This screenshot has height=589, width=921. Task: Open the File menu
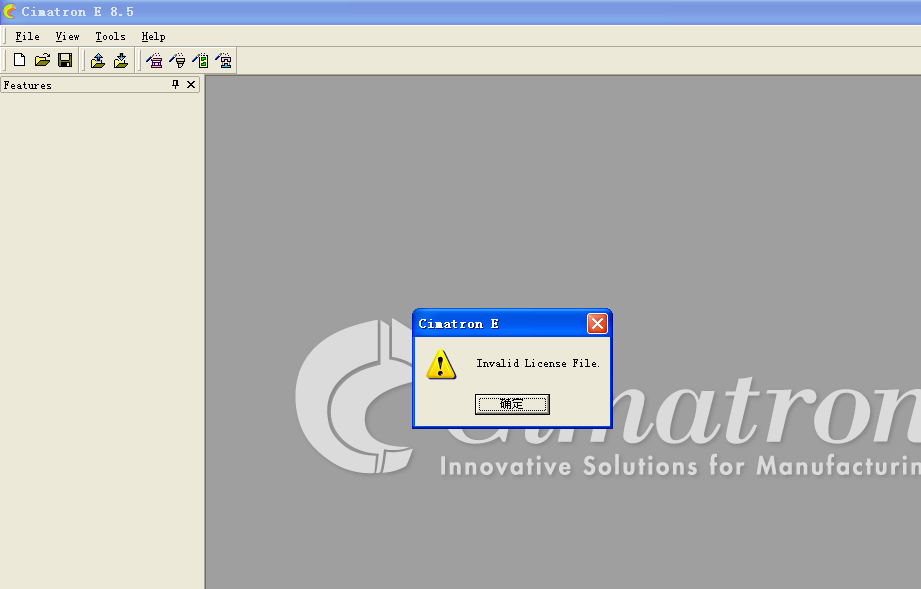pos(26,36)
